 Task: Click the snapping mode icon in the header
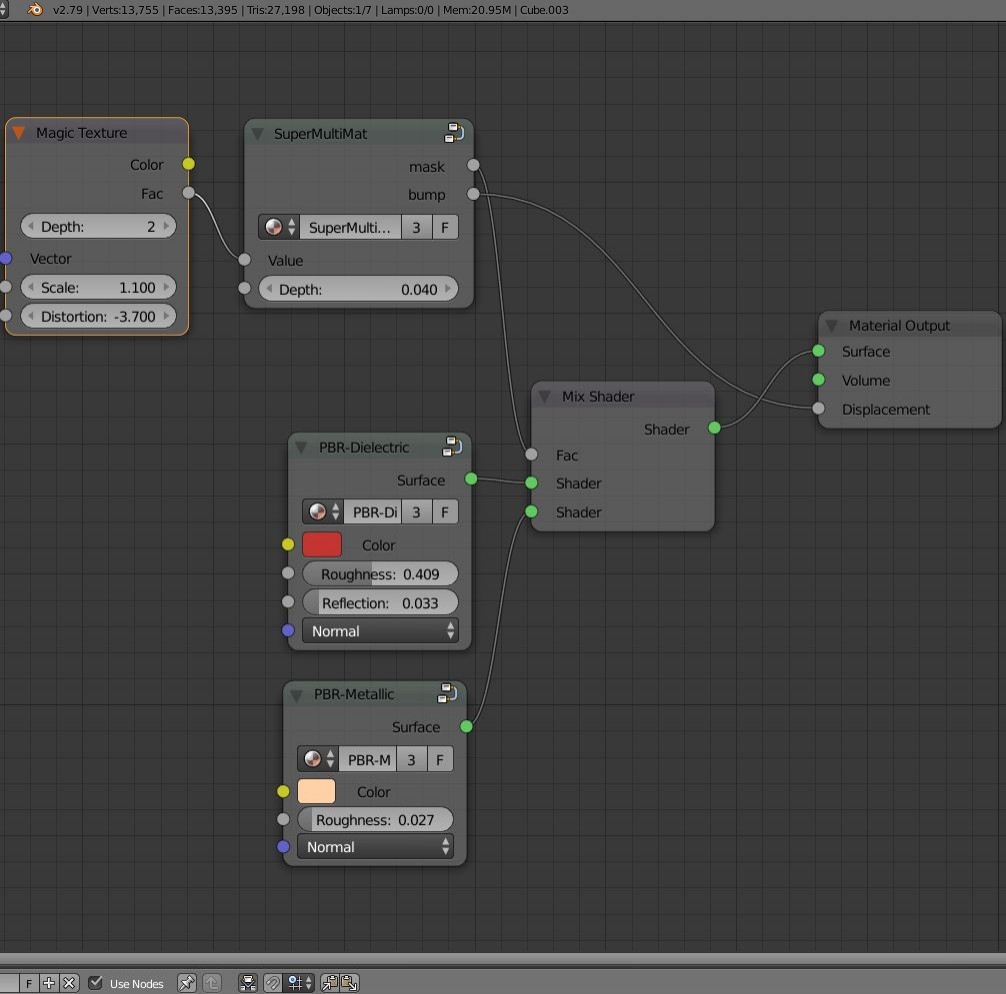[x=293, y=983]
